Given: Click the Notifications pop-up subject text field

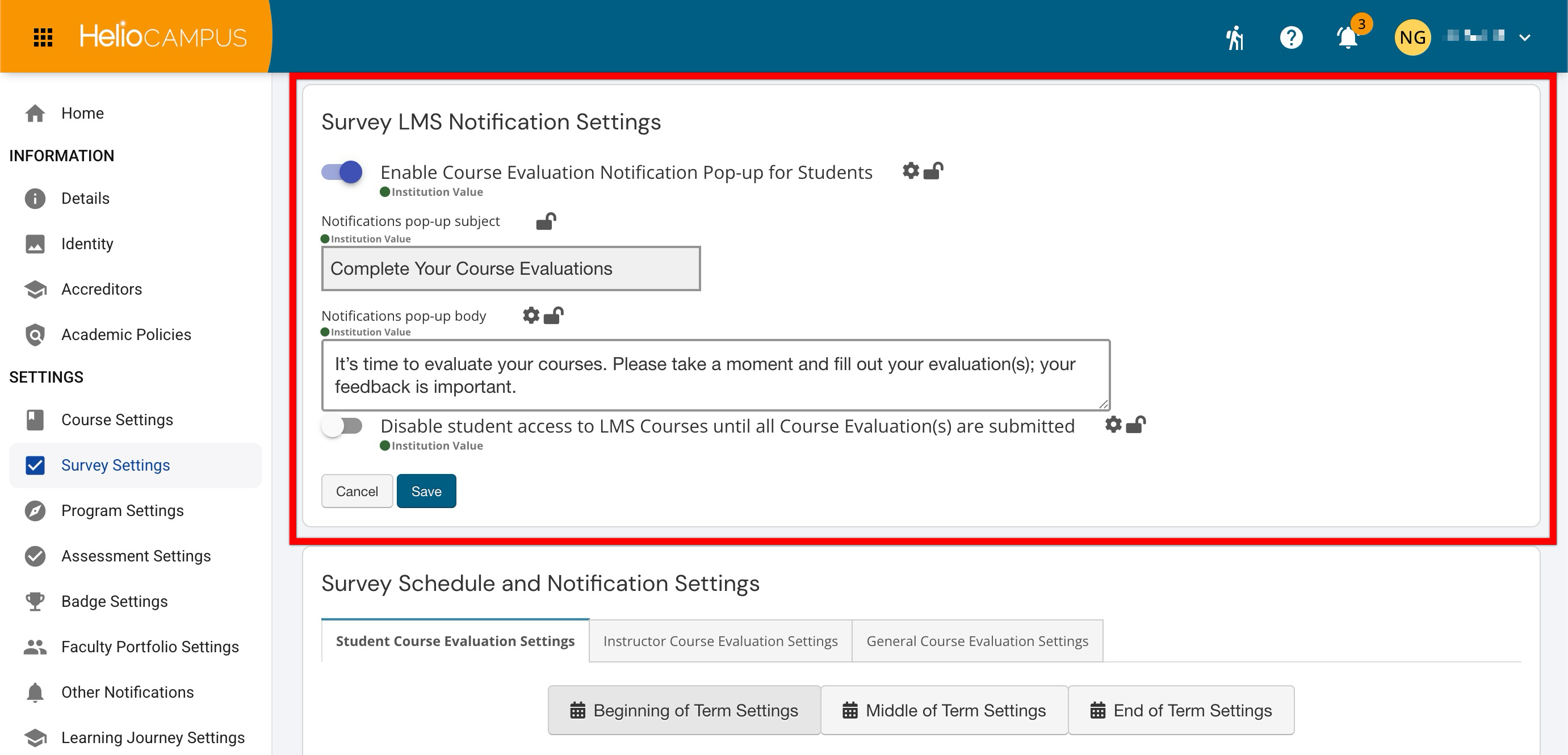Looking at the screenshot, I should (512, 269).
